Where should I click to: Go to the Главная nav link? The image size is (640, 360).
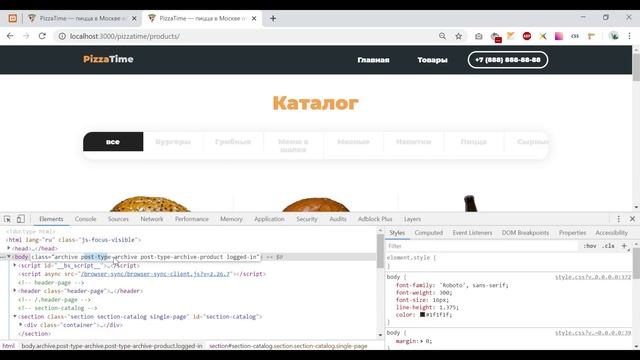coord(373,60)
